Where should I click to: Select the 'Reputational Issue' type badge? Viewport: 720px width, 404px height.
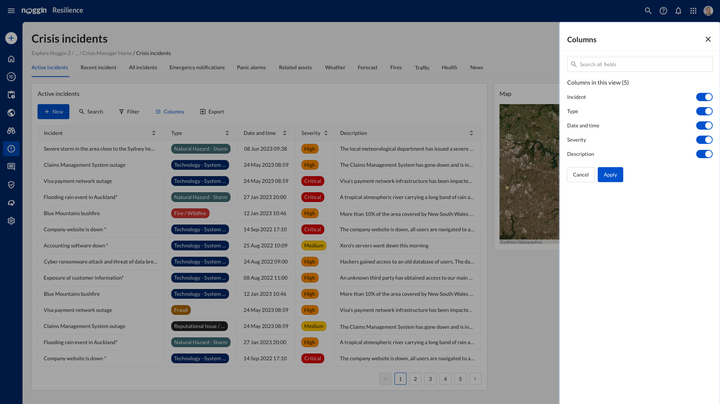[x=200, y=326]
